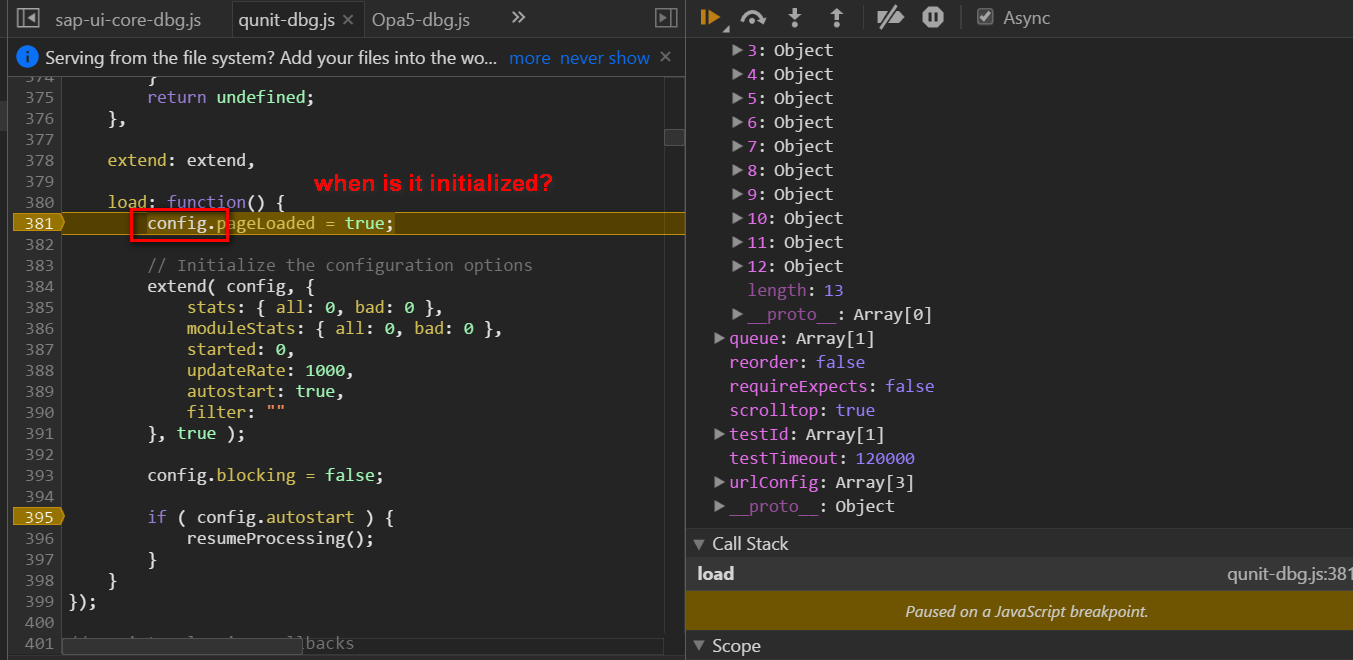Select the load call stack frame

point(1019,574)
